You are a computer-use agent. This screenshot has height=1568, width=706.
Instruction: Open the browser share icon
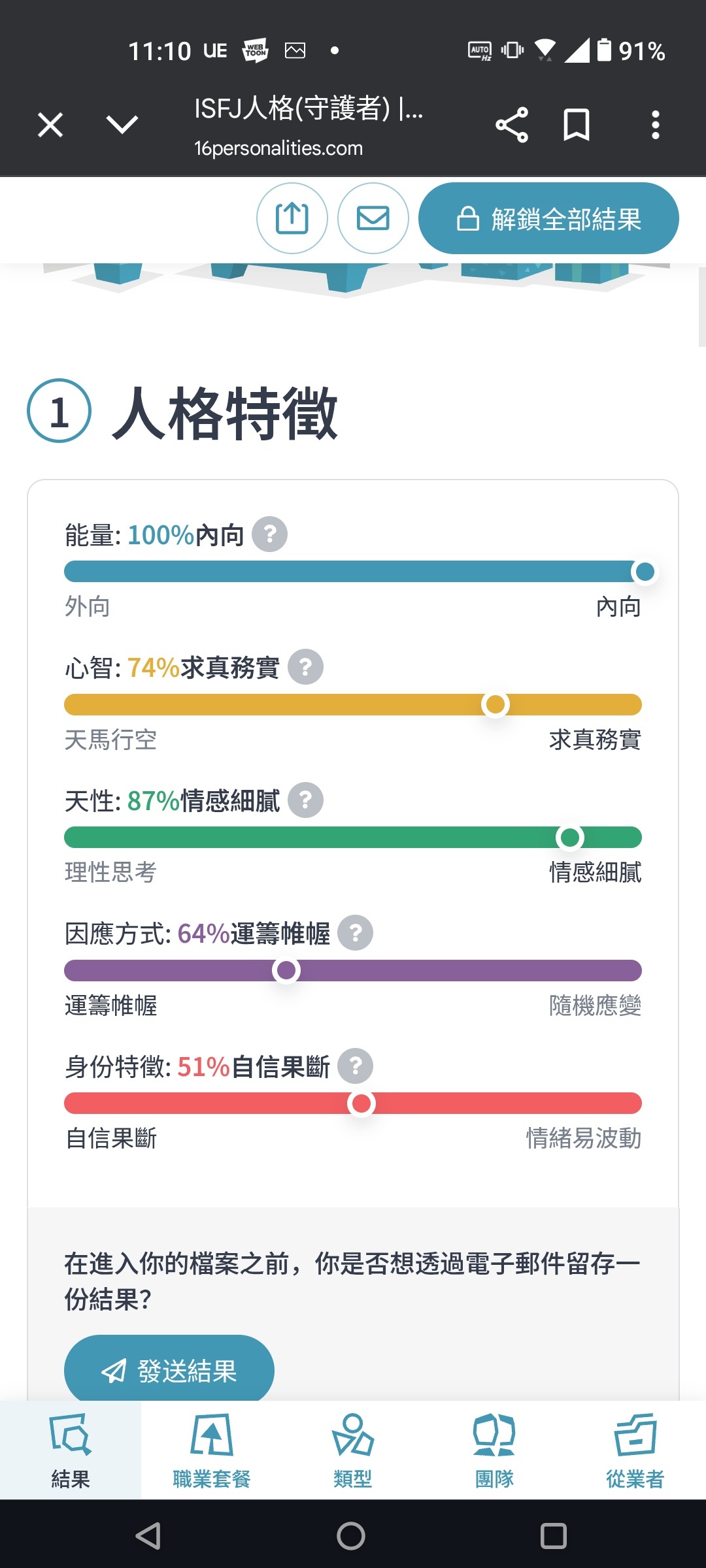coord(511,125)
